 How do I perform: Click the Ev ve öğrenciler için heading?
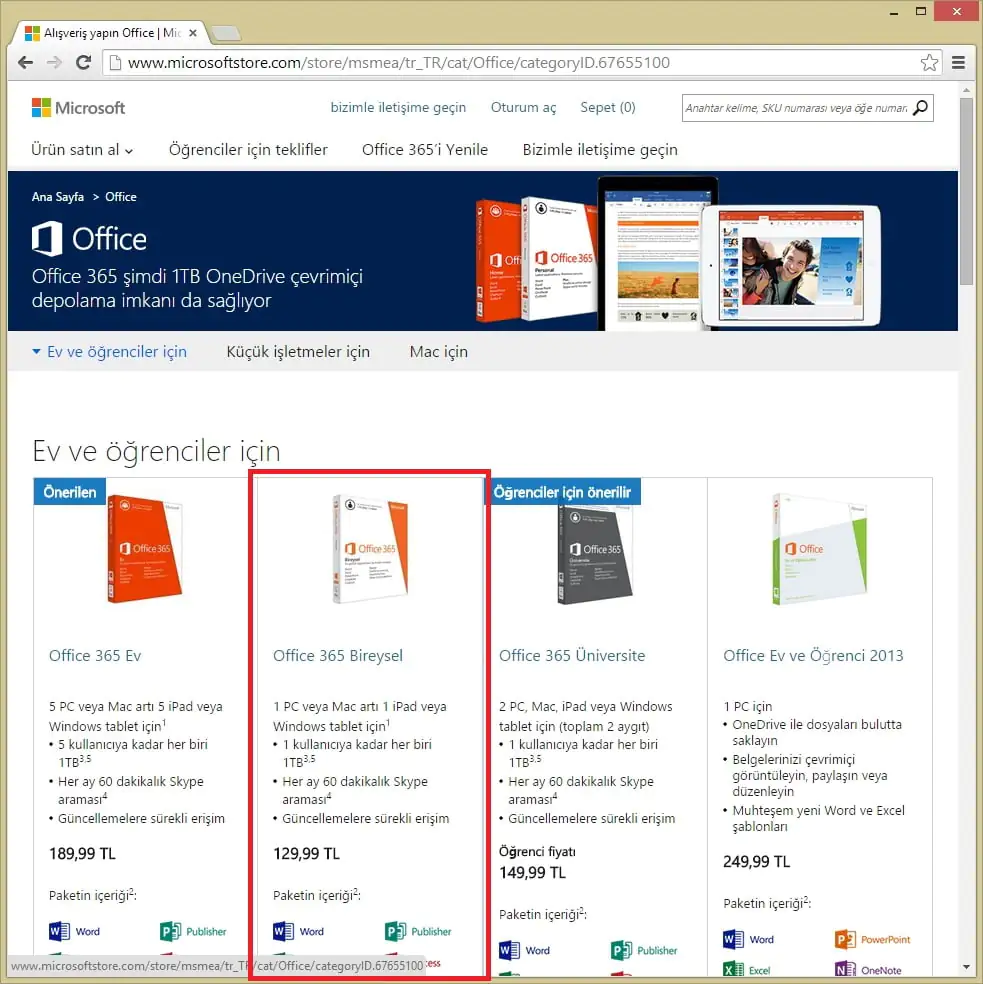tap(156, 451)
